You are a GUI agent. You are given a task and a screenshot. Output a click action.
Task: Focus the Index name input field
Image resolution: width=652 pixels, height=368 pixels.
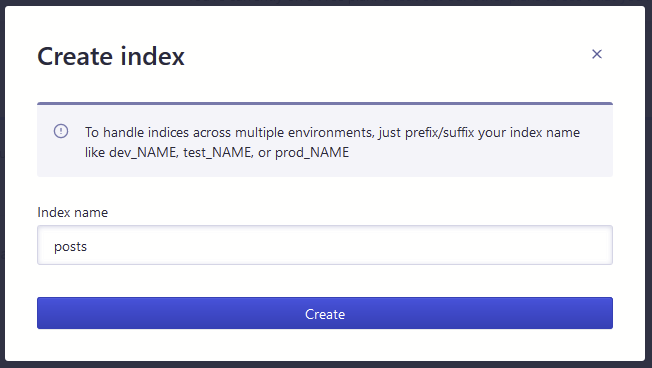(325, 245)
